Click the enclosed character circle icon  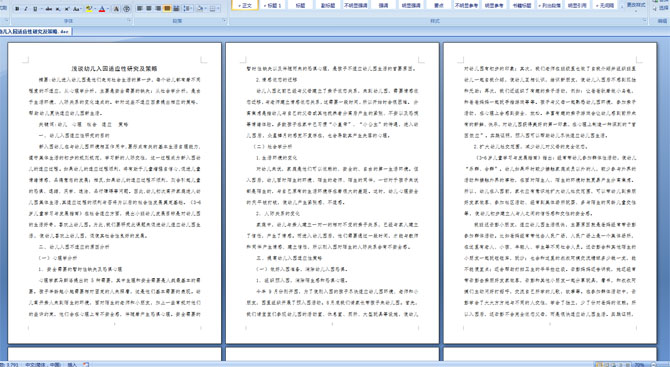pyautogui.click(x=126, y=9)
